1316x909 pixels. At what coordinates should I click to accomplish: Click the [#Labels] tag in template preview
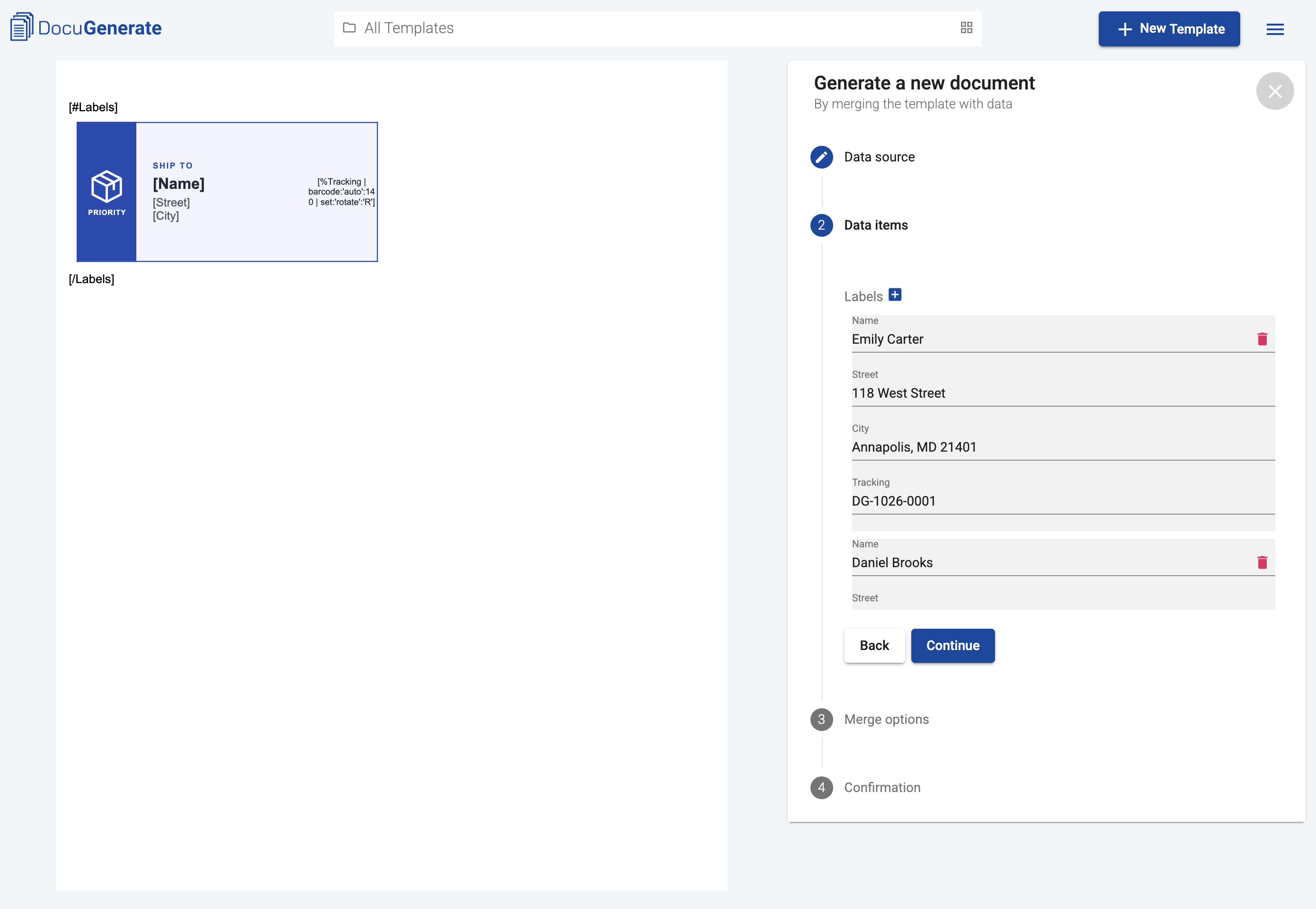click(93, 107)
